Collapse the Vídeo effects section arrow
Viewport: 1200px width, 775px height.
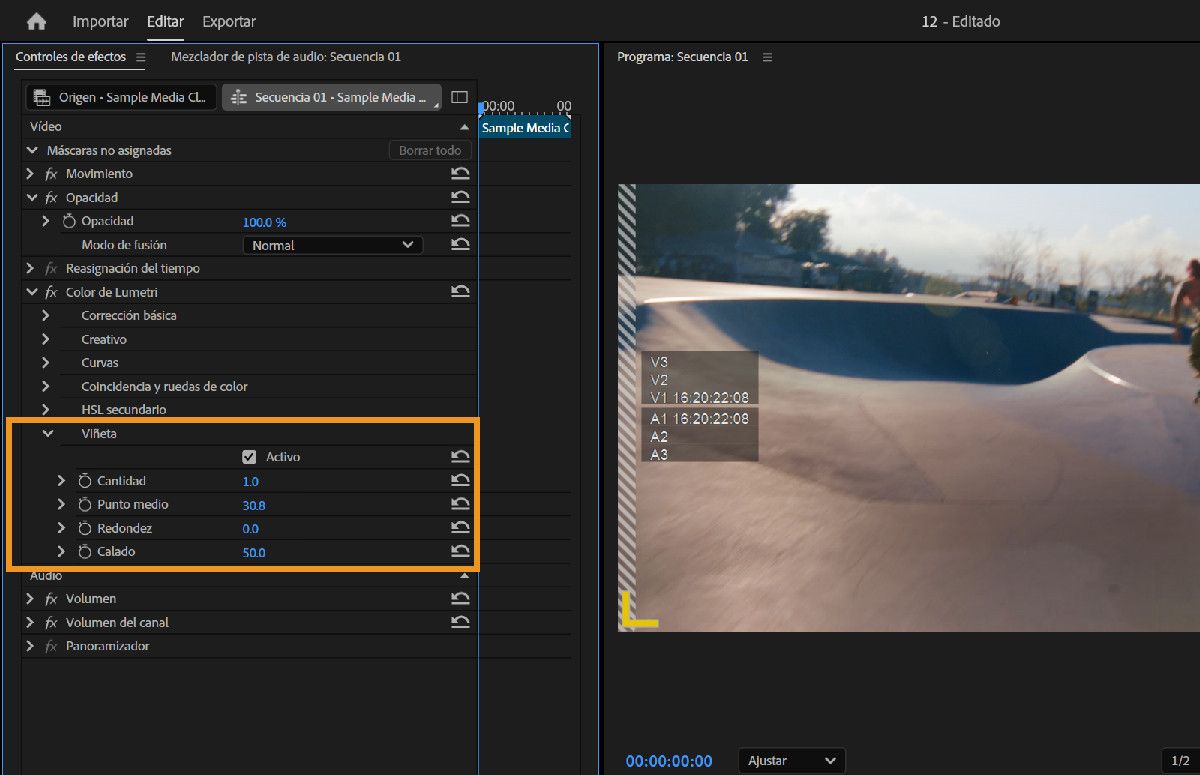point(464,128)
